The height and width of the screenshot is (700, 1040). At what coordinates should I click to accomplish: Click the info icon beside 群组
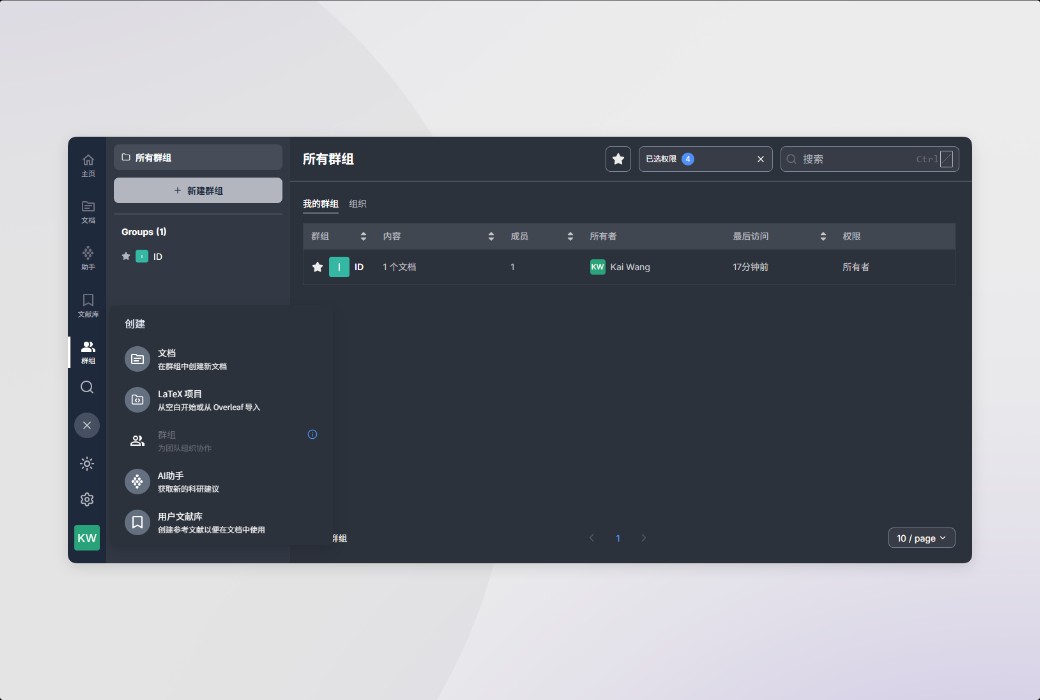pyautogui.click(x=312, y=435)
